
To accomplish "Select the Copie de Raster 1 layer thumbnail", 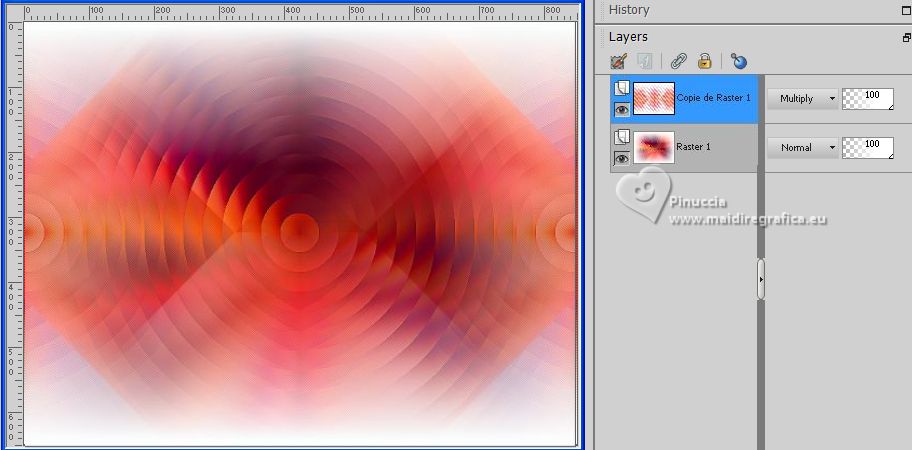I will coord(654,98).
